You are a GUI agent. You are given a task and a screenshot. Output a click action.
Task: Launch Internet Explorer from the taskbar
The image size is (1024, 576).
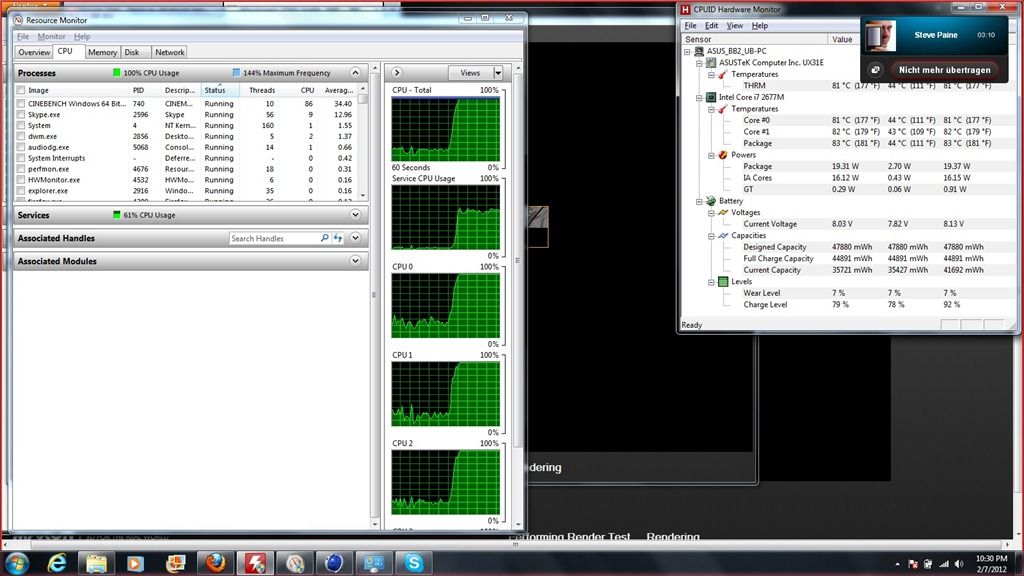coord(57,563)
